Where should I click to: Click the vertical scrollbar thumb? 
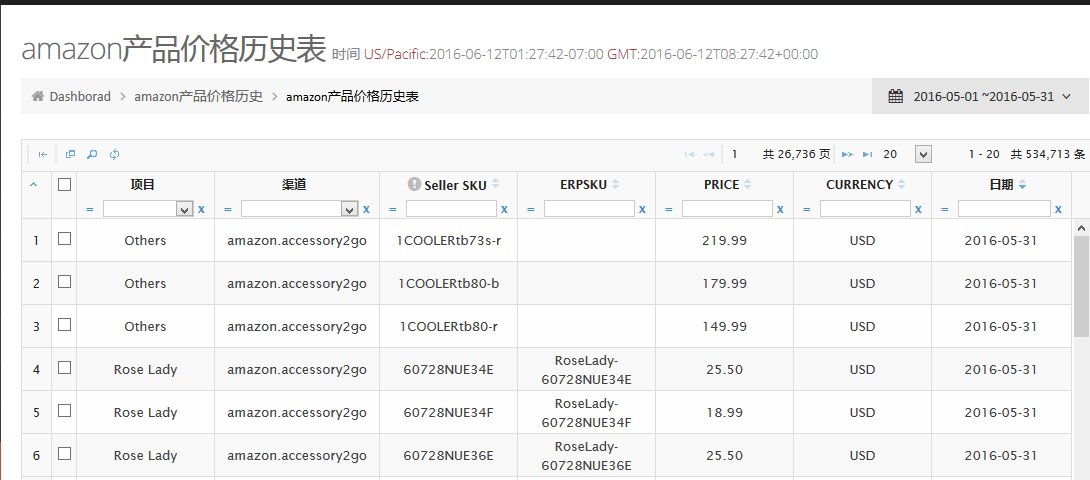(1082, 287)
